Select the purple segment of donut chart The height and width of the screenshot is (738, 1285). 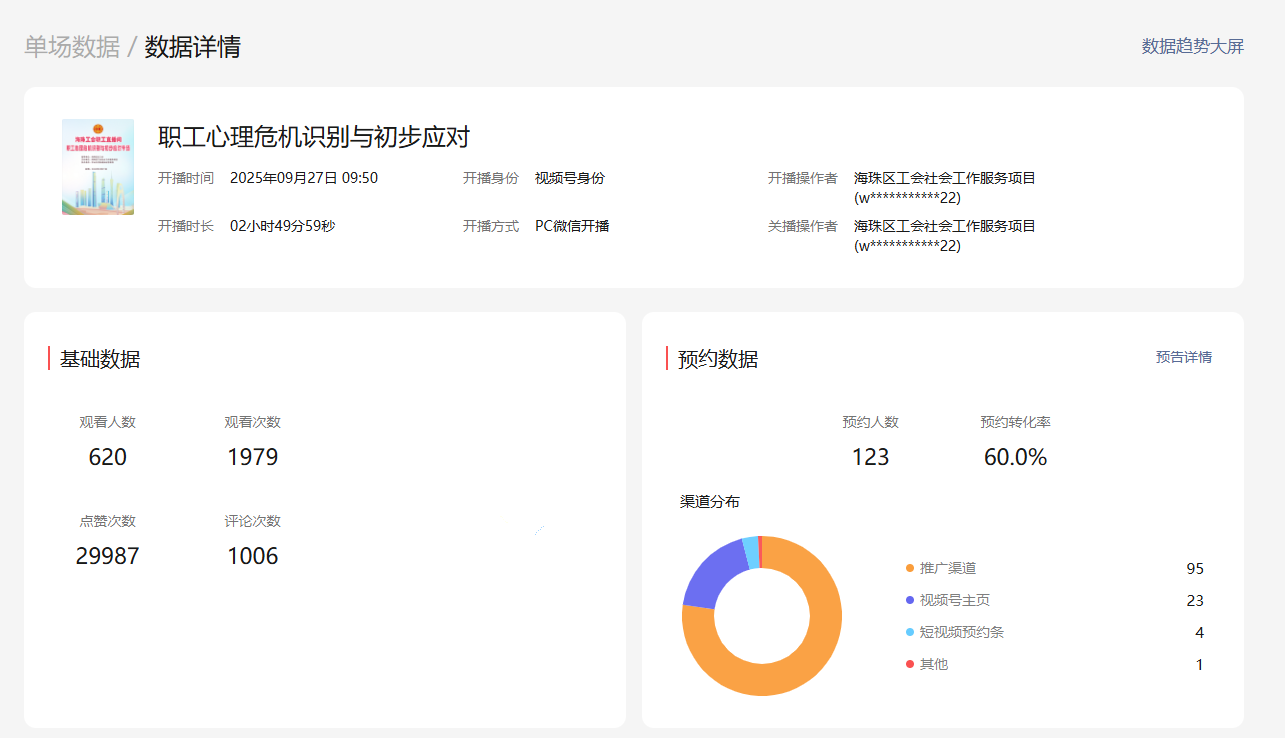712,580
